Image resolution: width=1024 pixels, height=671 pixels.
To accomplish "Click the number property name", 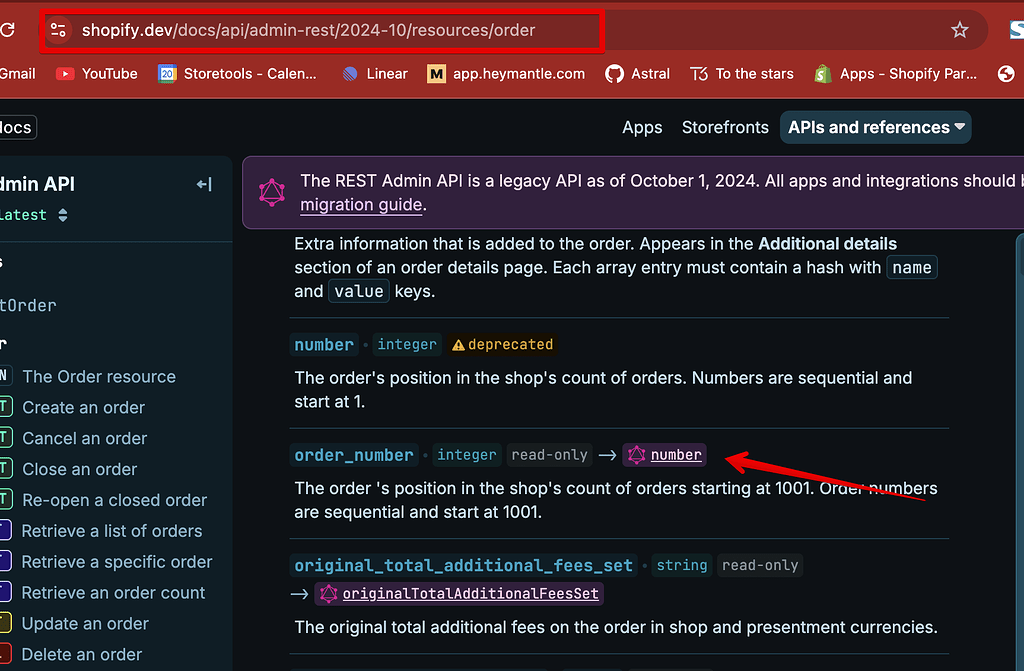I will pos(324,344).
